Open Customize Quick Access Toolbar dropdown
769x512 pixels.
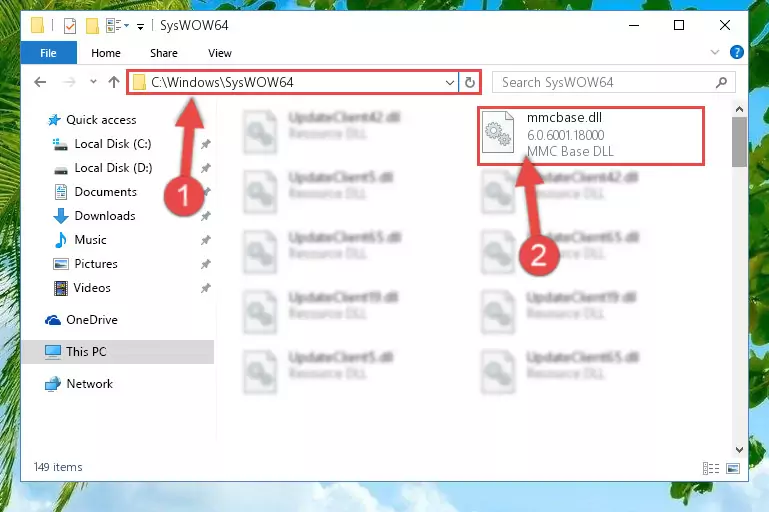[x=140, y=26]
